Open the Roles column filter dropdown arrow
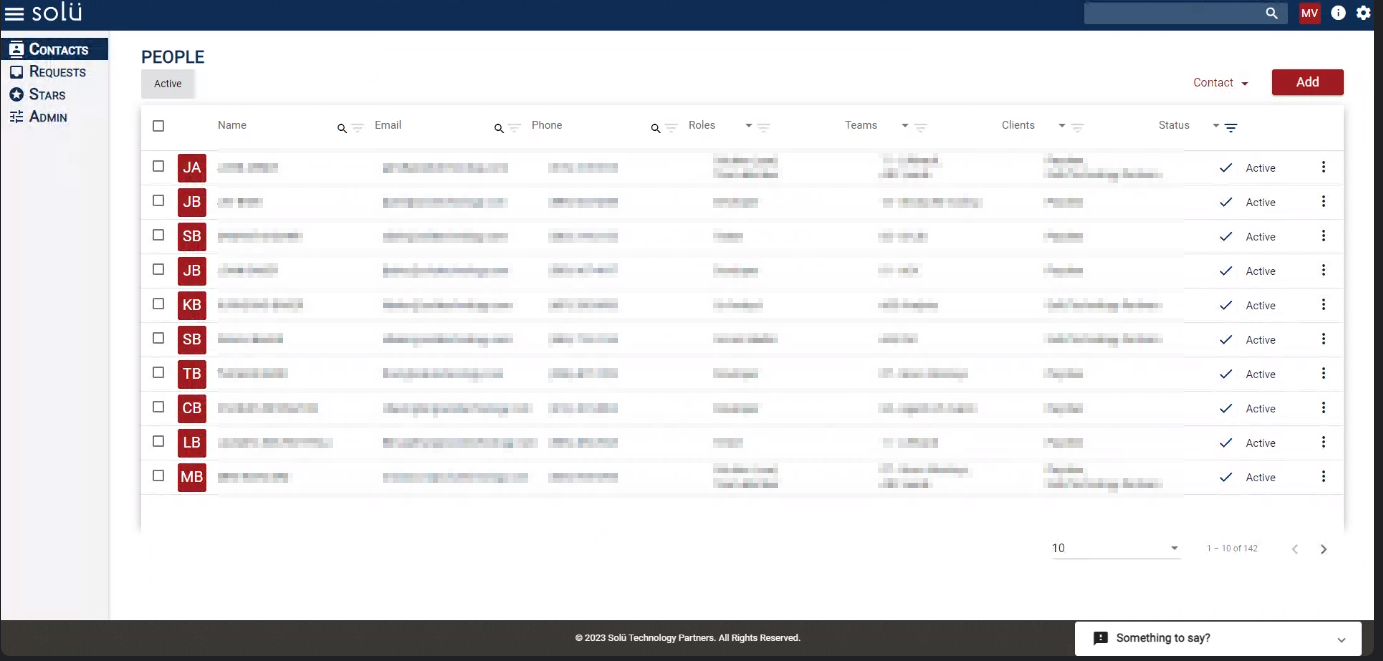Viewport: 1383px width, 661px height. [x=749, y=126]
